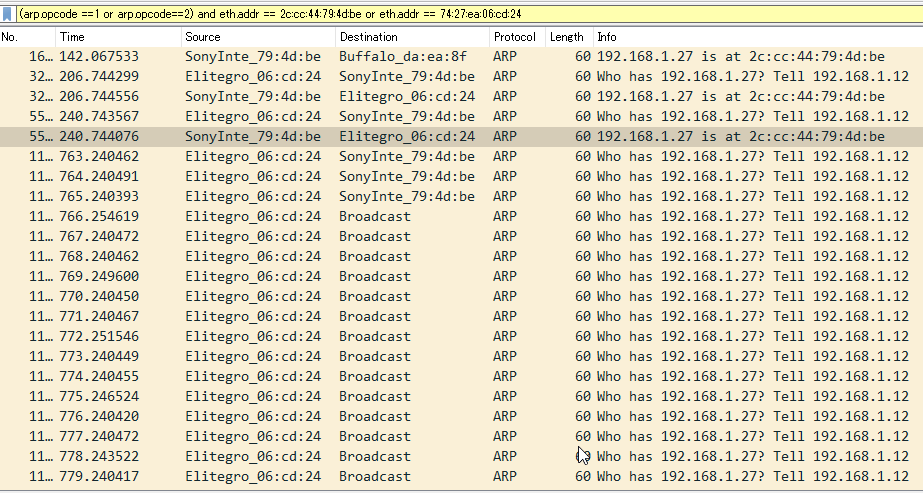
Task: Sort by the Protocol column header
Action: click(518, 37)
